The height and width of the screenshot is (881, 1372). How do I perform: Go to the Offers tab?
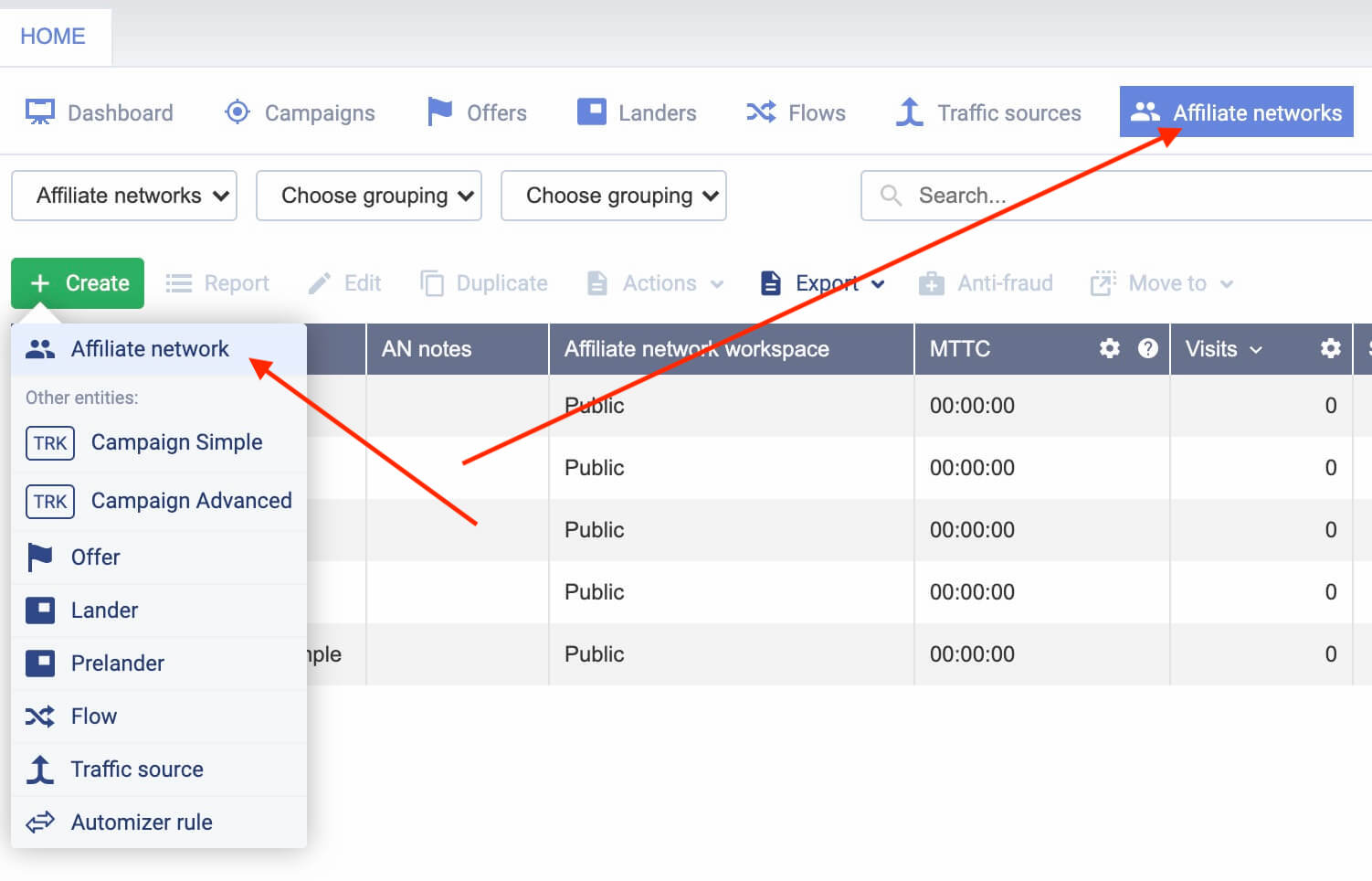pyautogui.click(x=477, y=112)
